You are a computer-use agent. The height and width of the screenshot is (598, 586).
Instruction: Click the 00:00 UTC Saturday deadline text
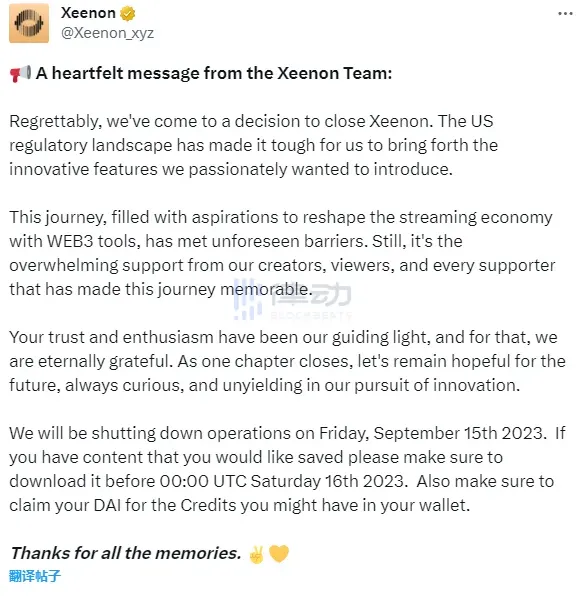coord(240,481)
